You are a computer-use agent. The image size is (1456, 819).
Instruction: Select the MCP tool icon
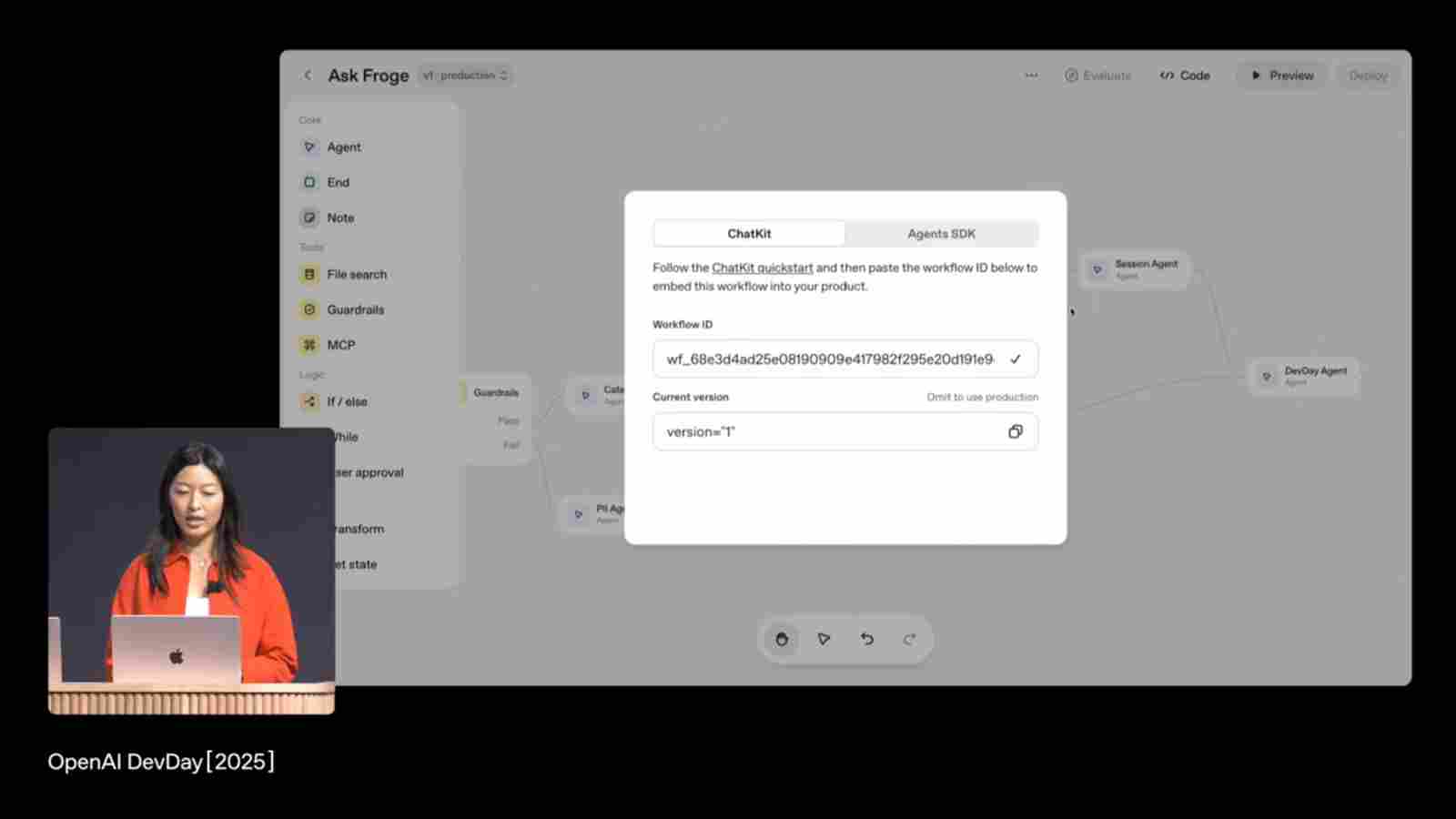(x=308, y=345)
